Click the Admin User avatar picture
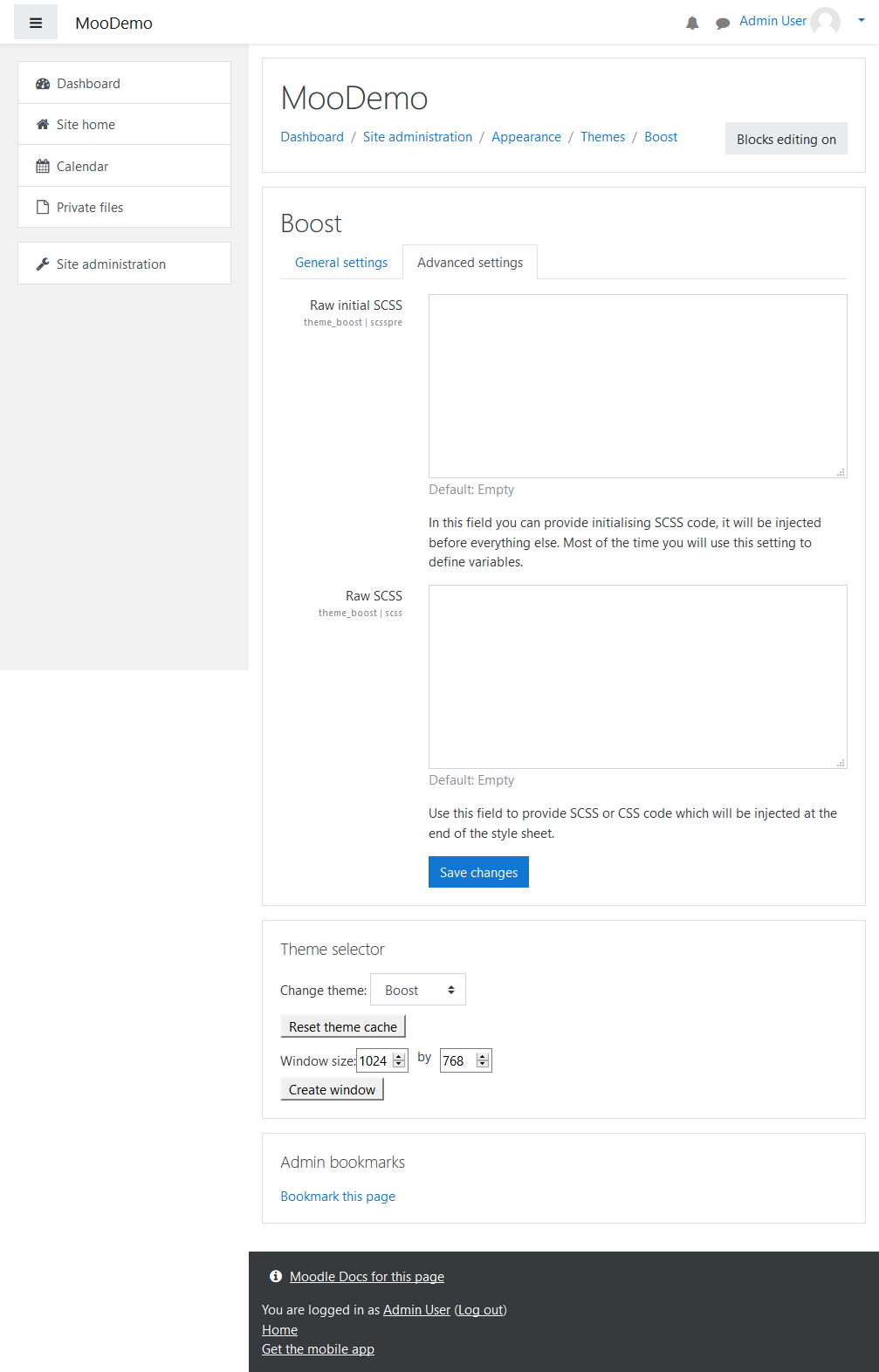The height and width of the screenshot is (1372, 879). coord(826,21)
